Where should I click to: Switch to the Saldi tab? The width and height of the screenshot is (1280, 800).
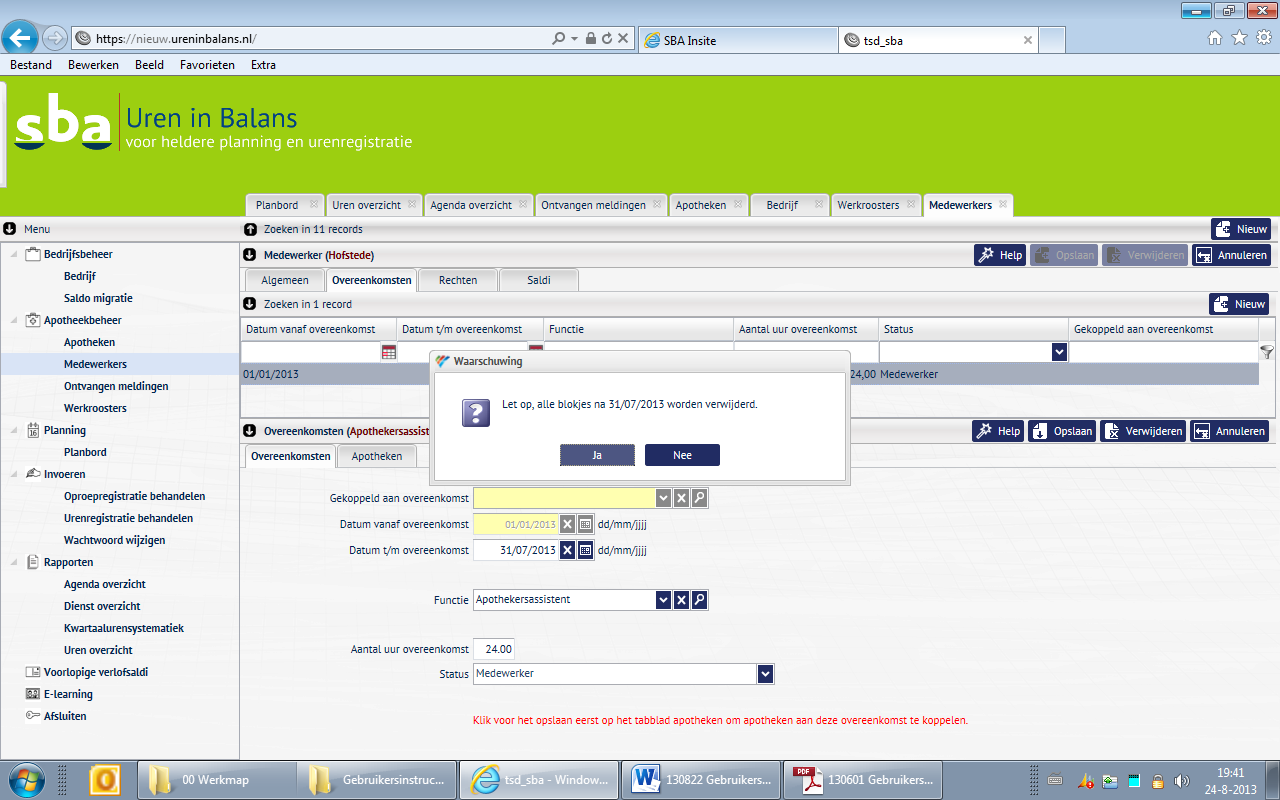(x=539, y=280)
